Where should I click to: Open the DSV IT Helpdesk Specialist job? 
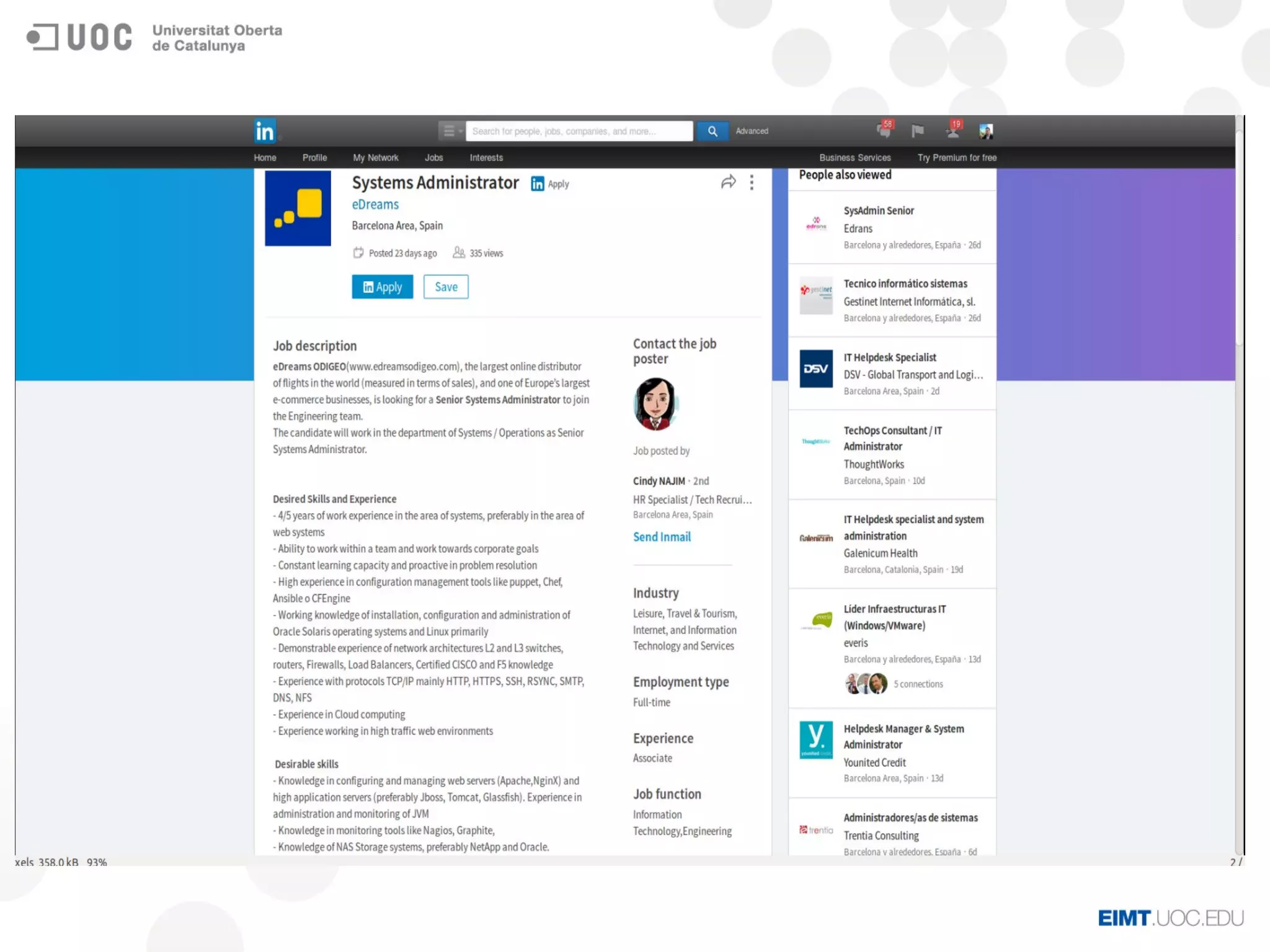889,358
